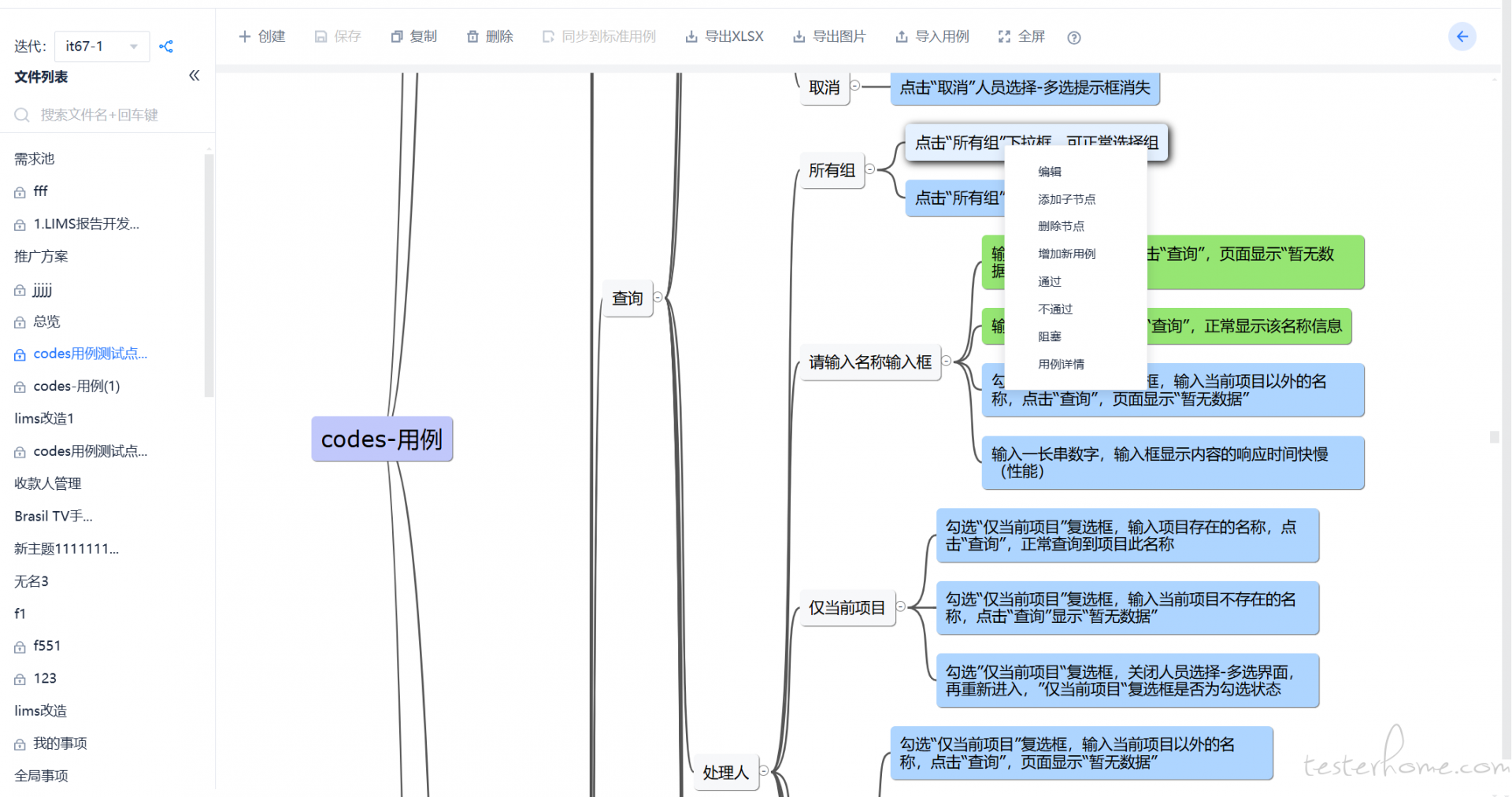The image size is (1512, 797).
Task: Click 导入用例 to import cases
Action: tap(932, 36)
